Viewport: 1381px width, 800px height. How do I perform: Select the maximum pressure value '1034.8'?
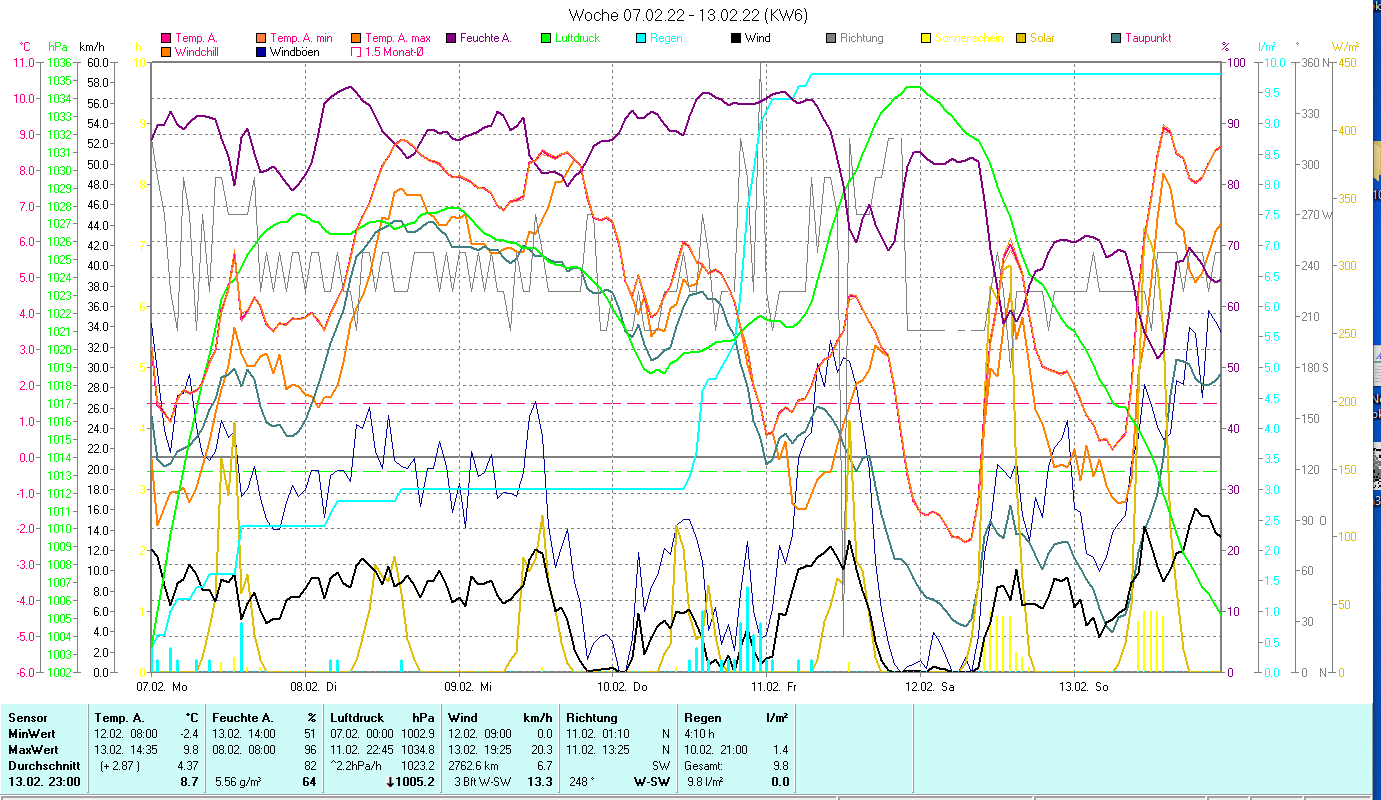coord(418,750)
